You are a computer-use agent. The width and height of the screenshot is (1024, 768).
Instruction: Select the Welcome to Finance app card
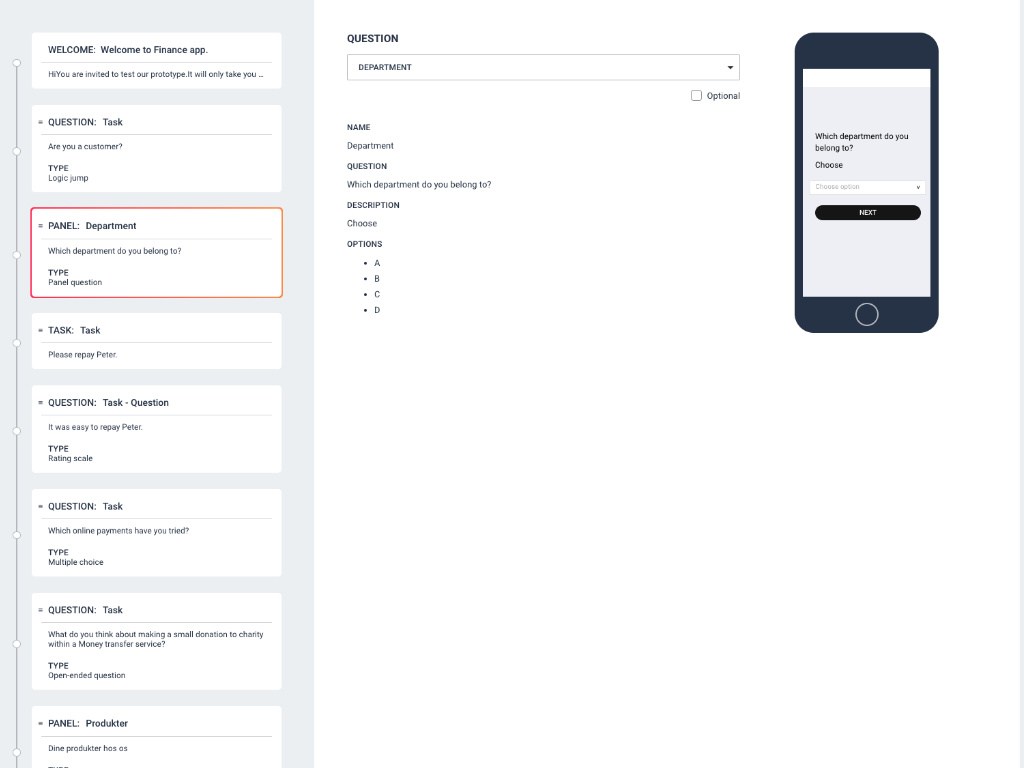(157, 61)
